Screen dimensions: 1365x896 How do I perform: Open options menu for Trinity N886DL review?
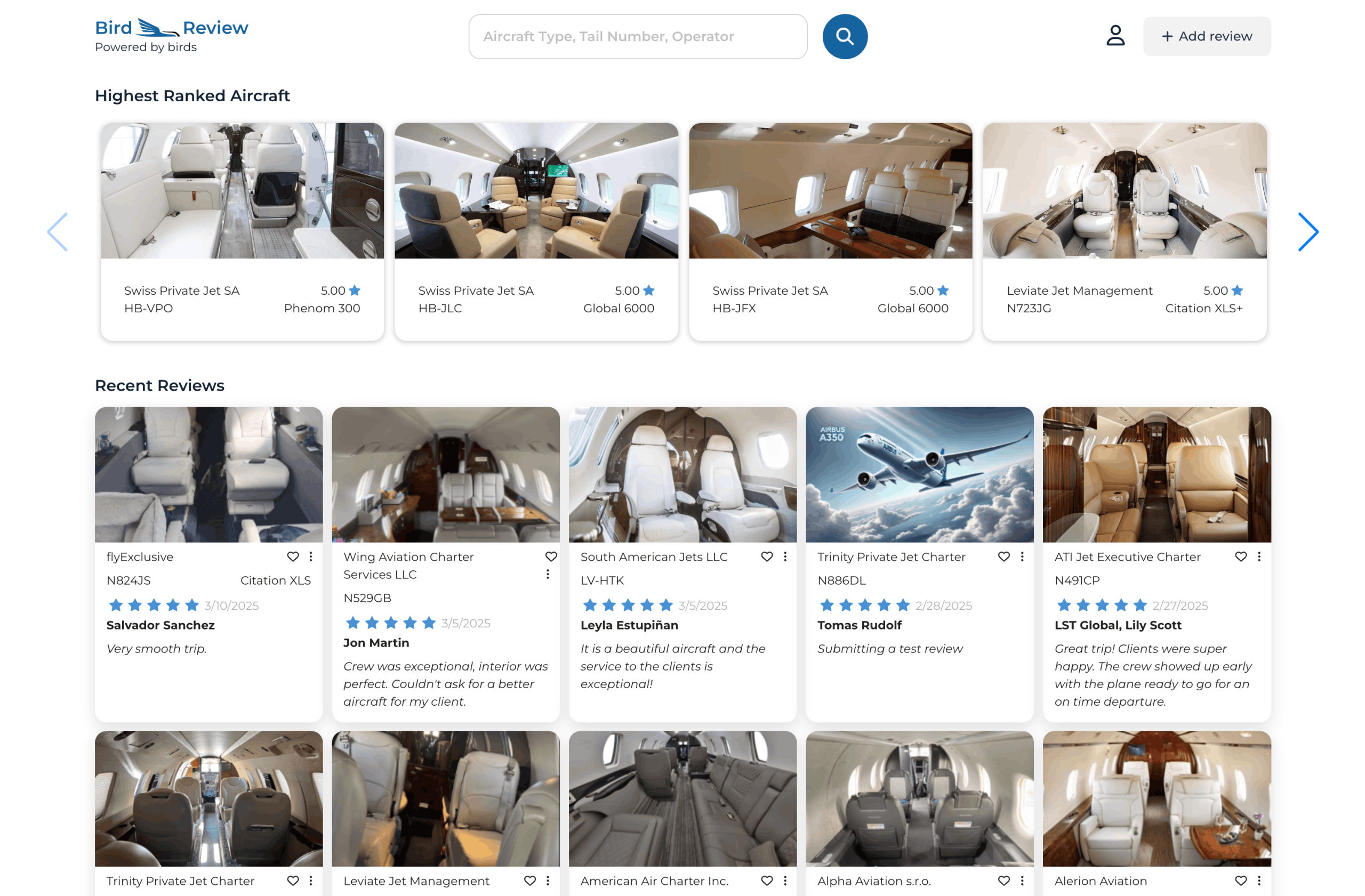tap(1022, 556)
